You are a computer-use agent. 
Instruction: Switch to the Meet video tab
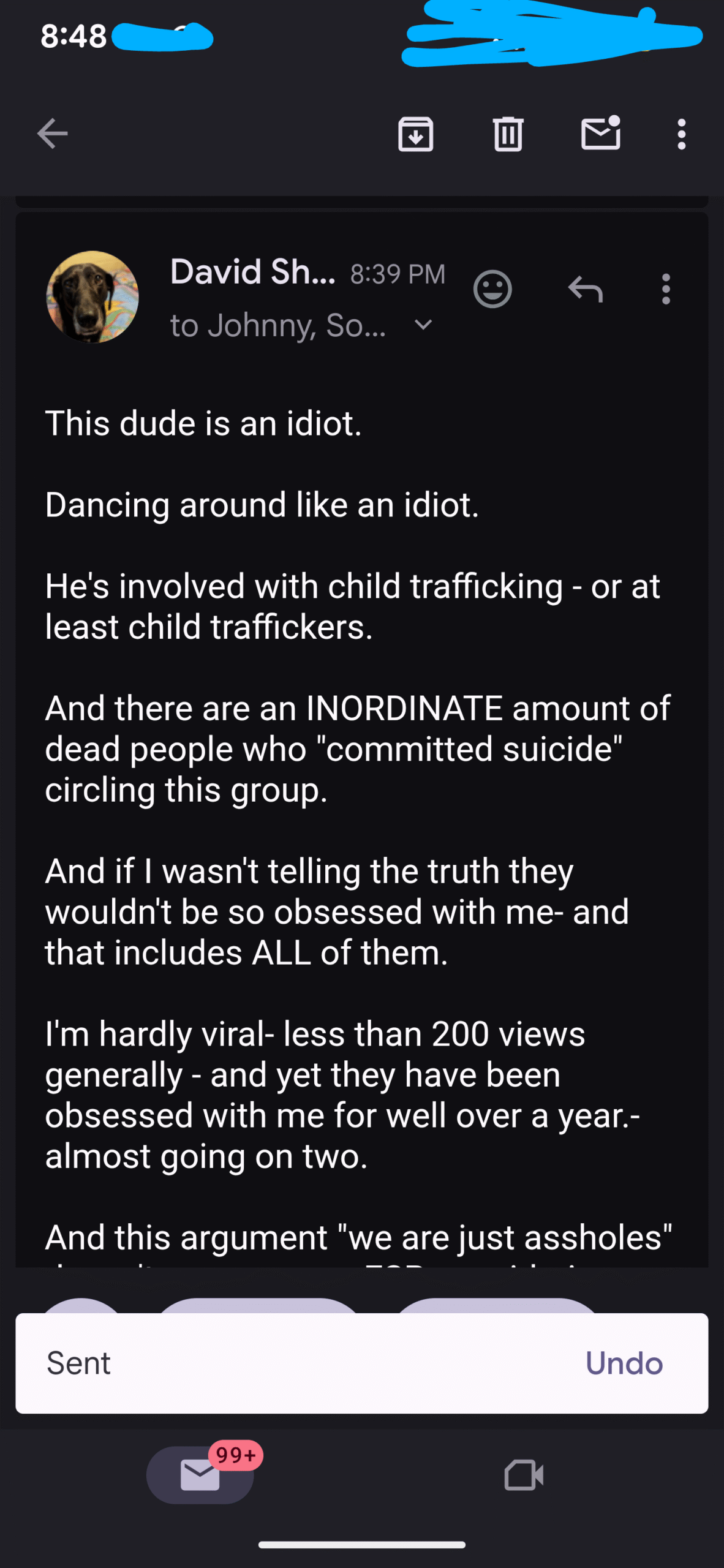524,1474
